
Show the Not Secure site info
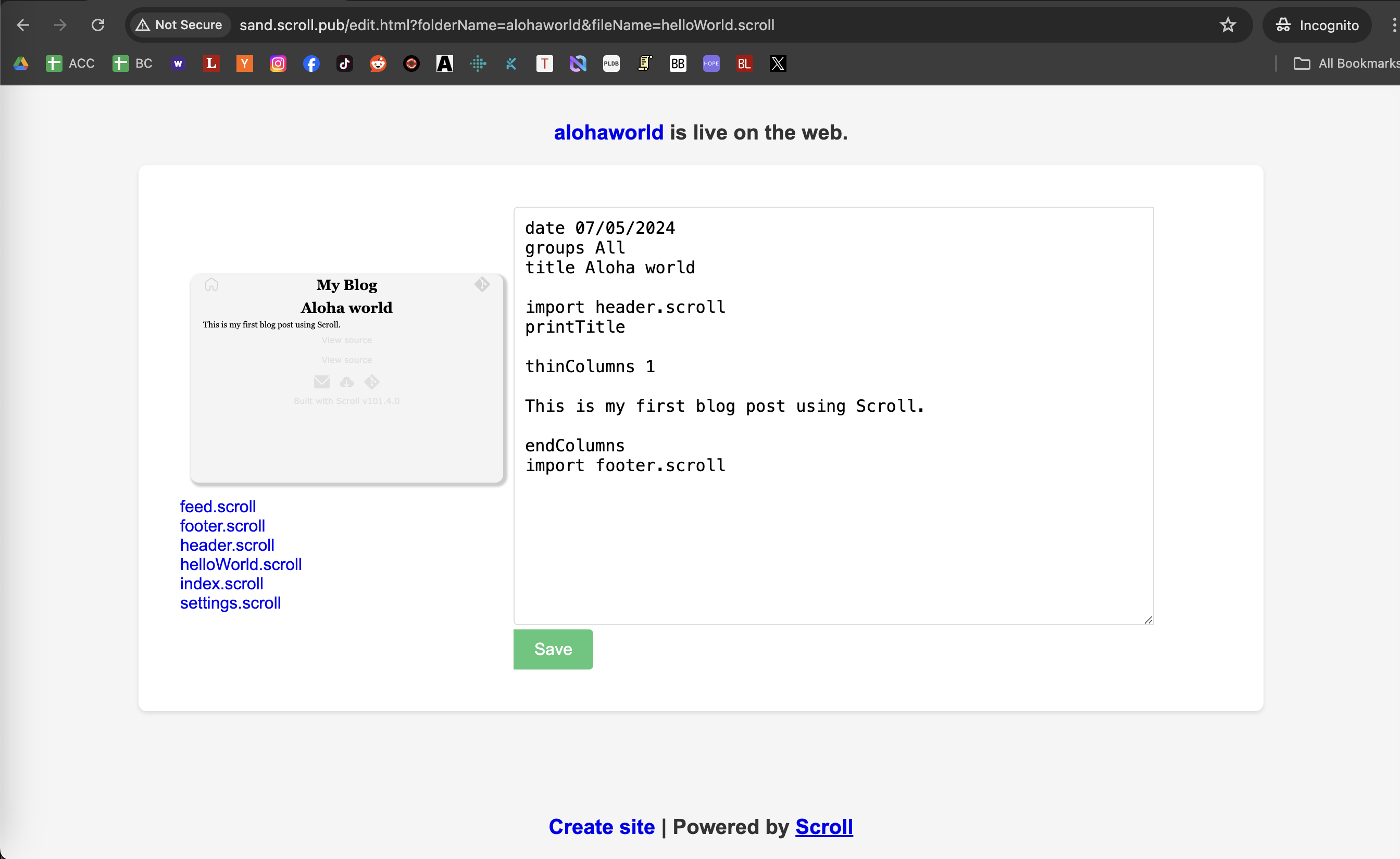(x=180, y=25)
